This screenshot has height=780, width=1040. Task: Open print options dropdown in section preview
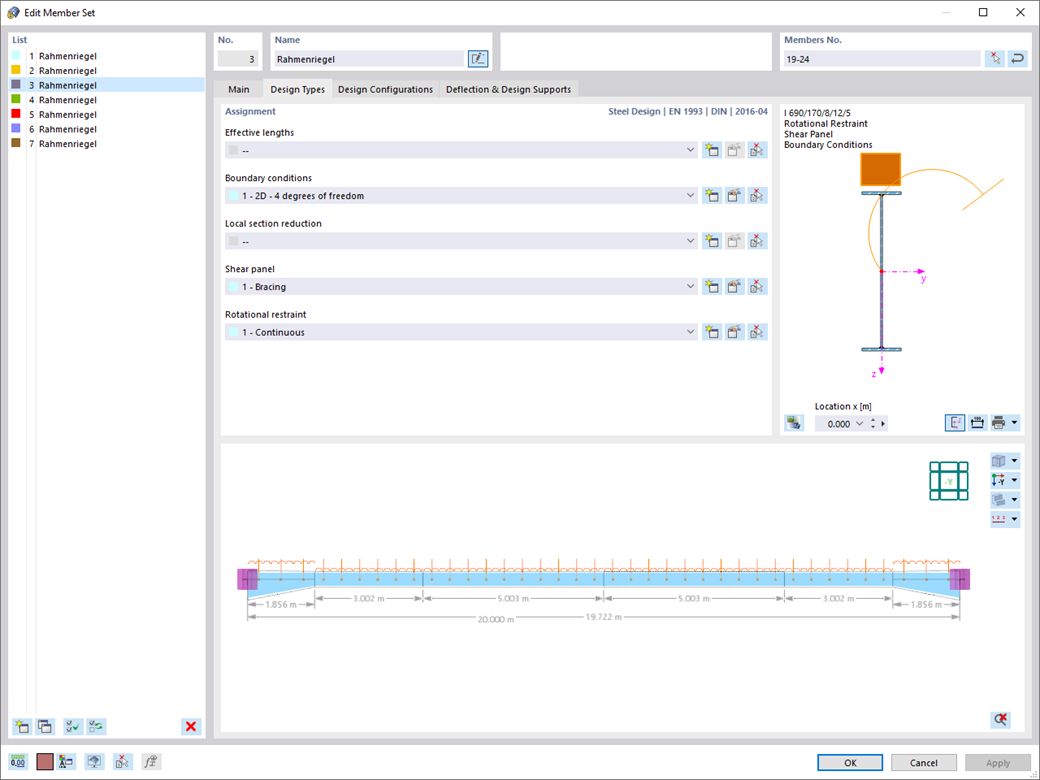[x=1015, y=422]
